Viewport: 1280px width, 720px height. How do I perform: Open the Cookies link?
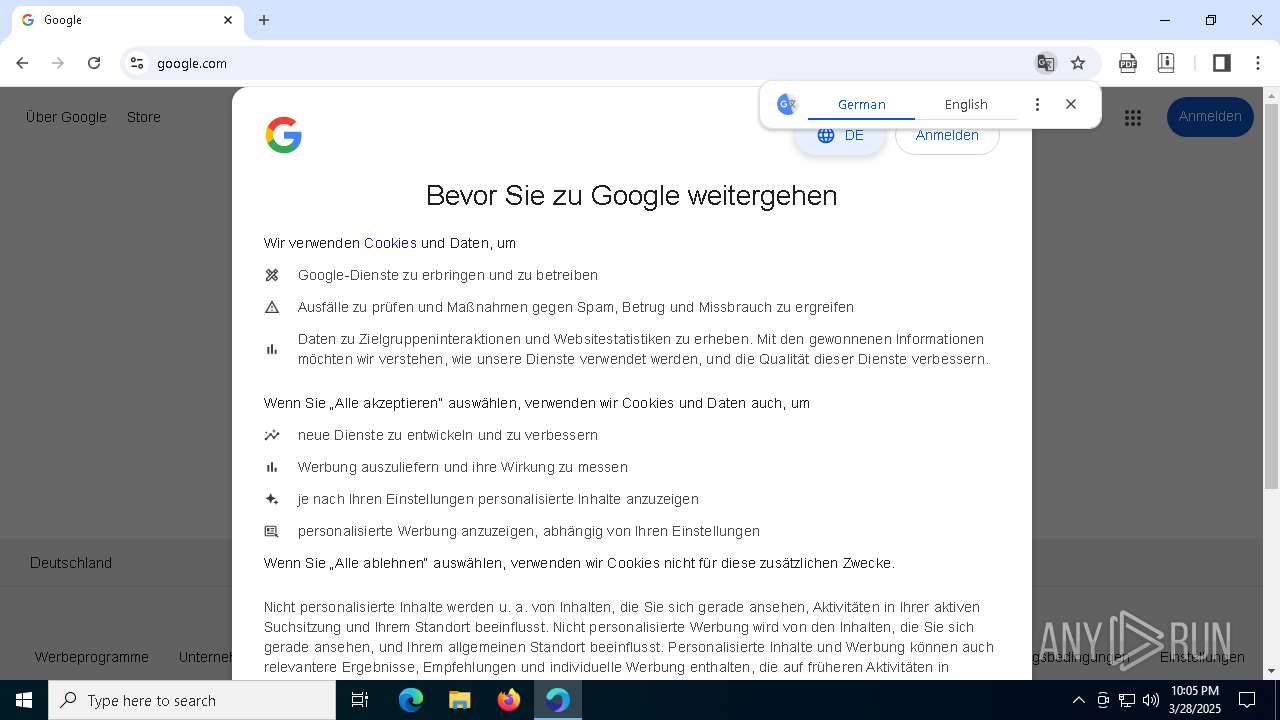pyautogui.click(x=390, y=243)
